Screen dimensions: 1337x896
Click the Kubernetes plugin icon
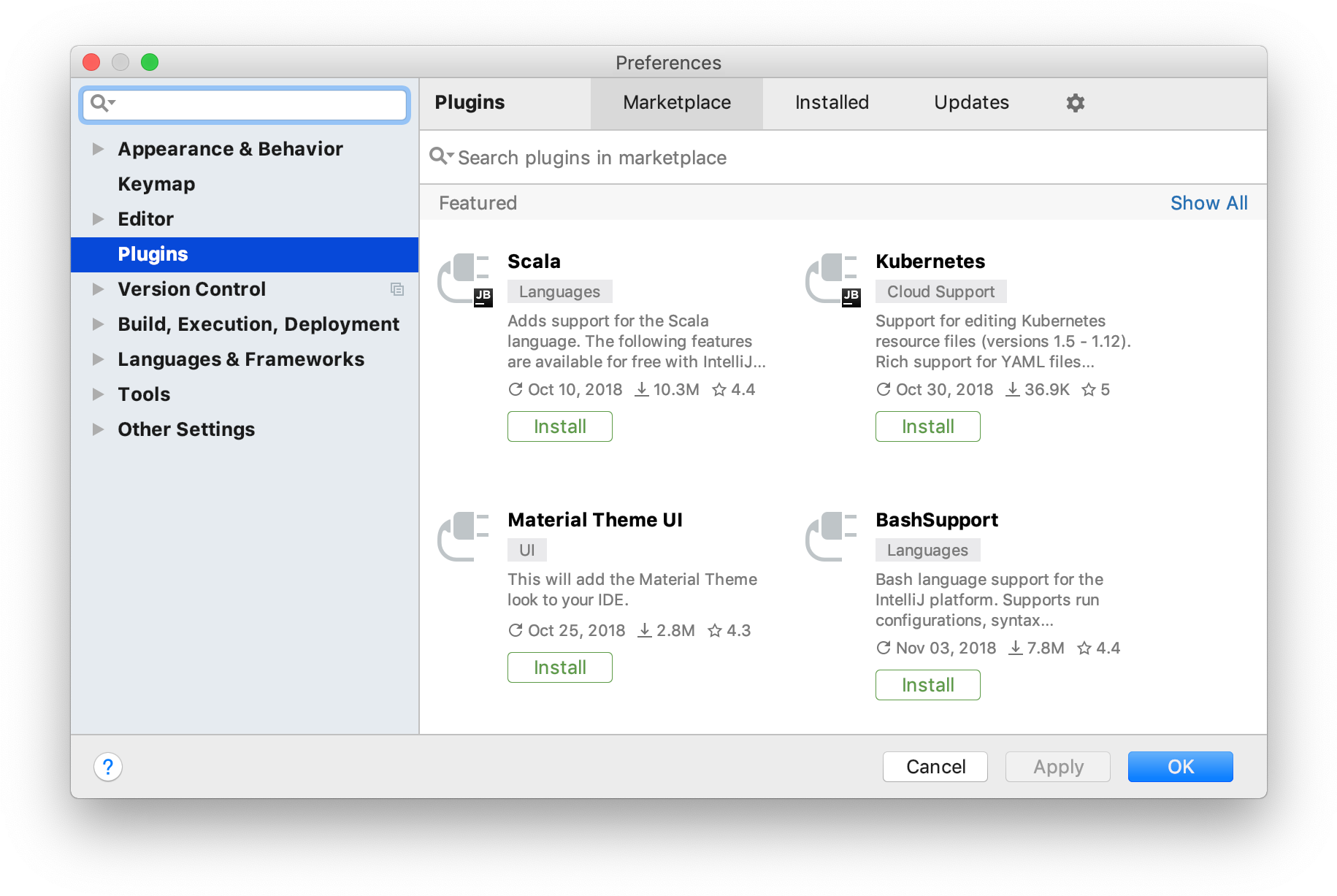point(832,278)
